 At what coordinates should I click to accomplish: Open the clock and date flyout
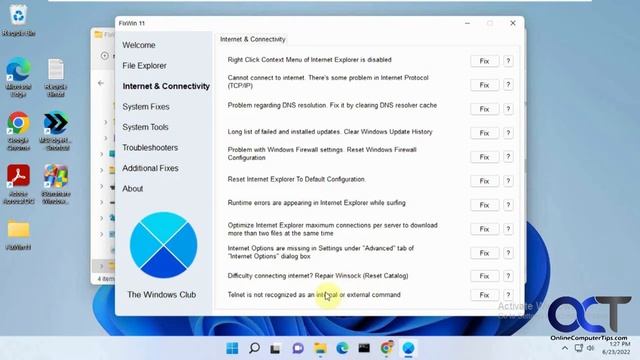pyautogui.click(x=616, y=348)
